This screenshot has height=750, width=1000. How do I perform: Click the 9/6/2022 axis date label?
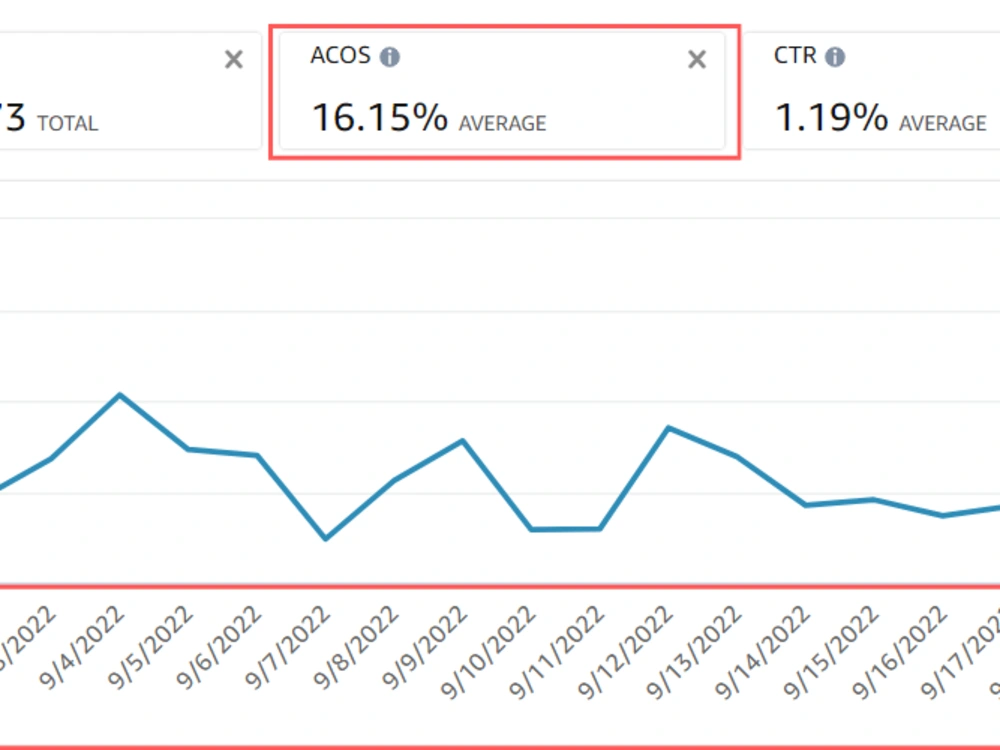click(x=219, y=648)
